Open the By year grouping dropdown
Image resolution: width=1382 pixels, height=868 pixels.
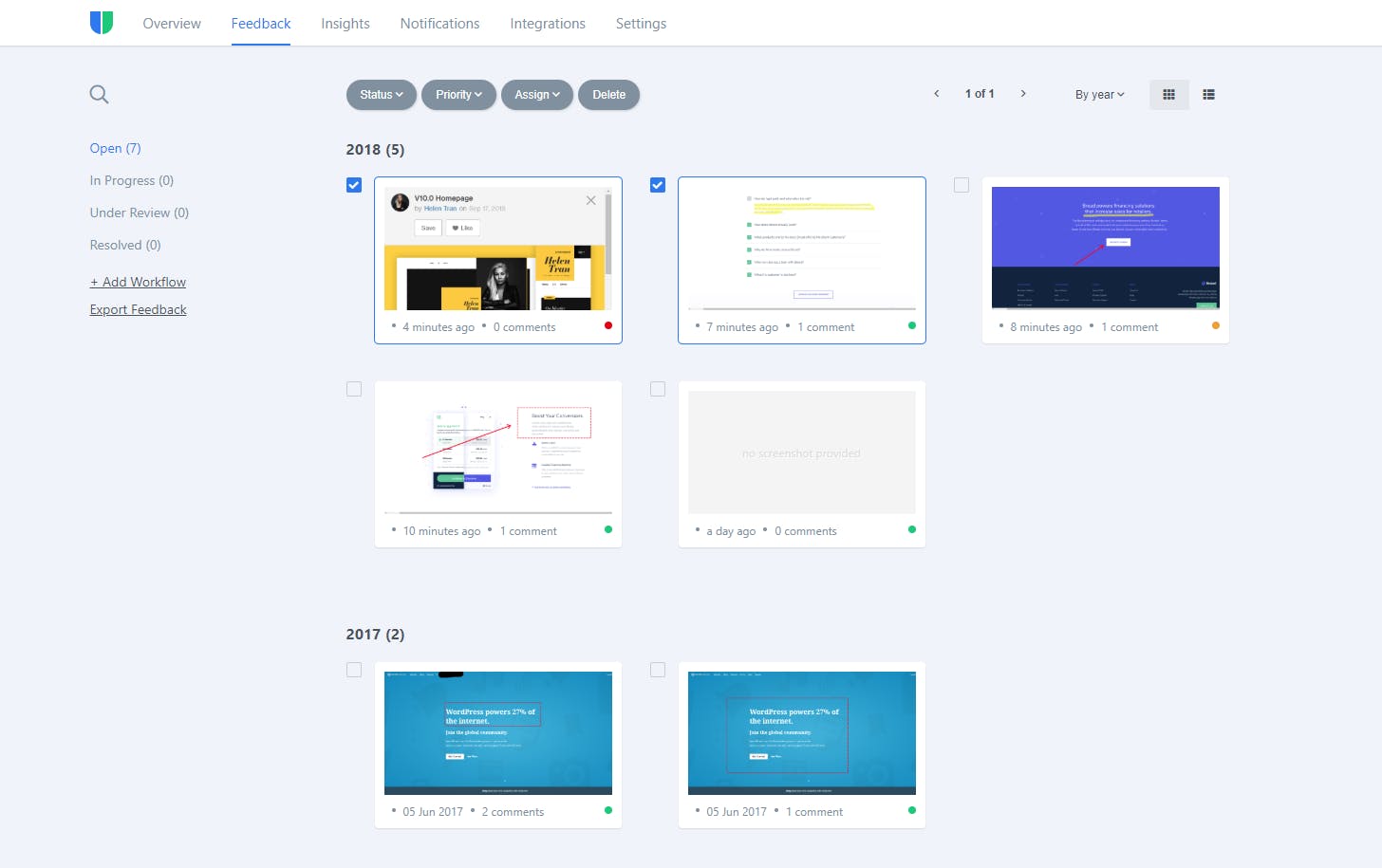click(1099, 95)
